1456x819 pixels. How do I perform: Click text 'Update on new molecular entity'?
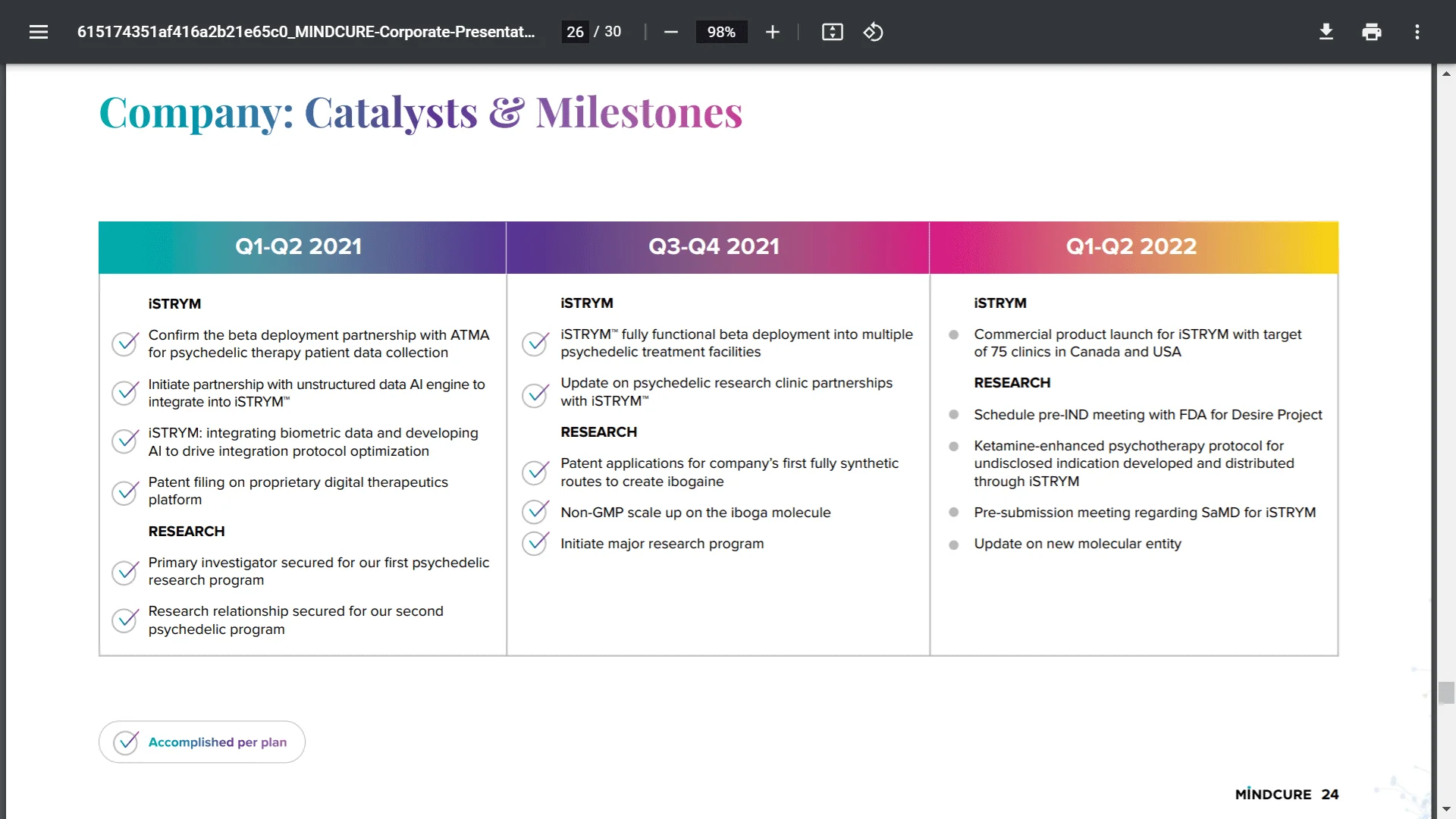[1078, 544]
